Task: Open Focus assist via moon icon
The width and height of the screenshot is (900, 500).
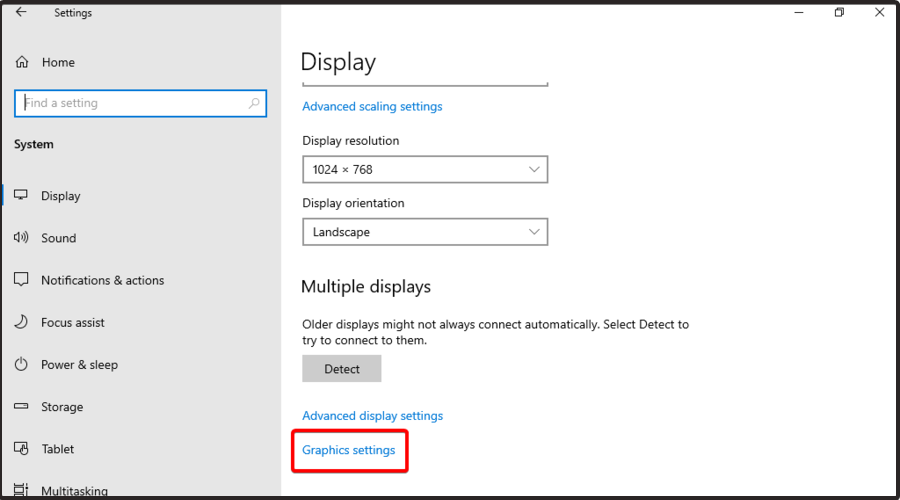Action: tap(21, 322)
